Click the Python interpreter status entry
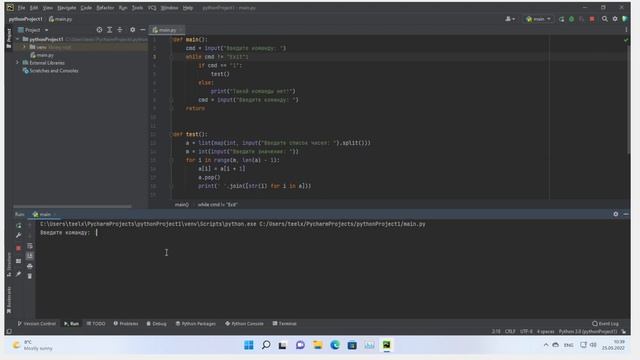Viewport: 640px width, 360px height. pyautogui.click(x=588, y=331)
